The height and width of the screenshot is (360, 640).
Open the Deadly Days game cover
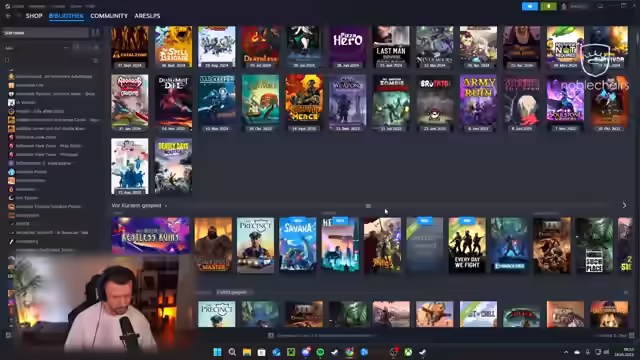[x=173, y=166]
